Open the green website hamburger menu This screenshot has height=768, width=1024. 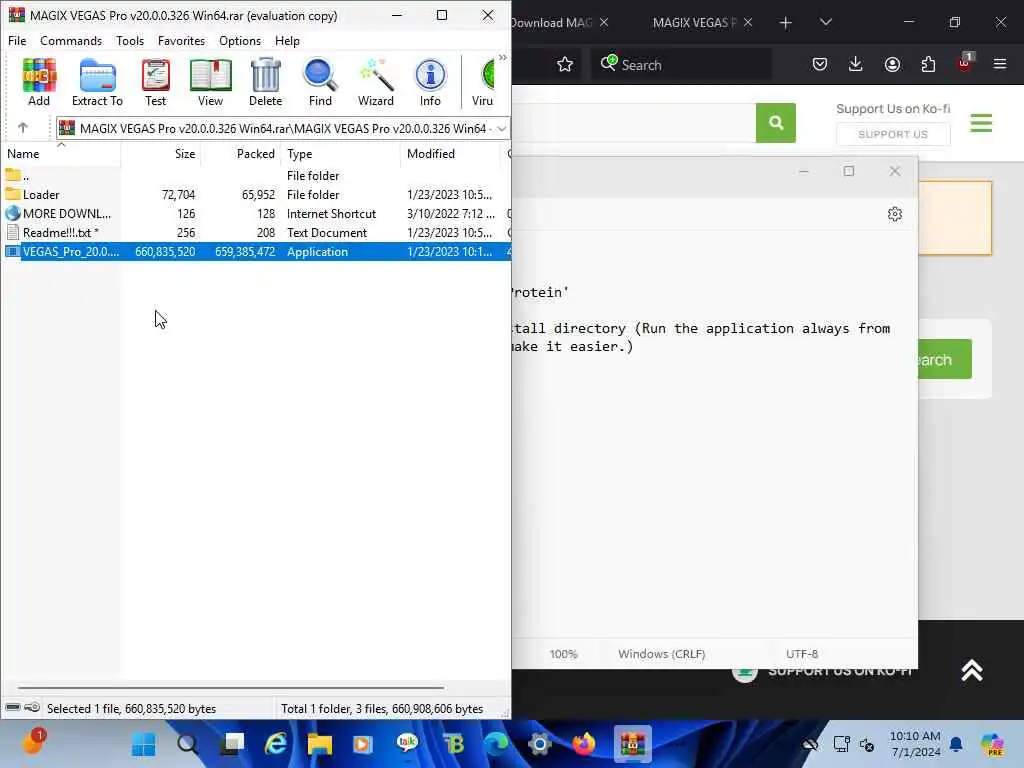pos(981,123)
